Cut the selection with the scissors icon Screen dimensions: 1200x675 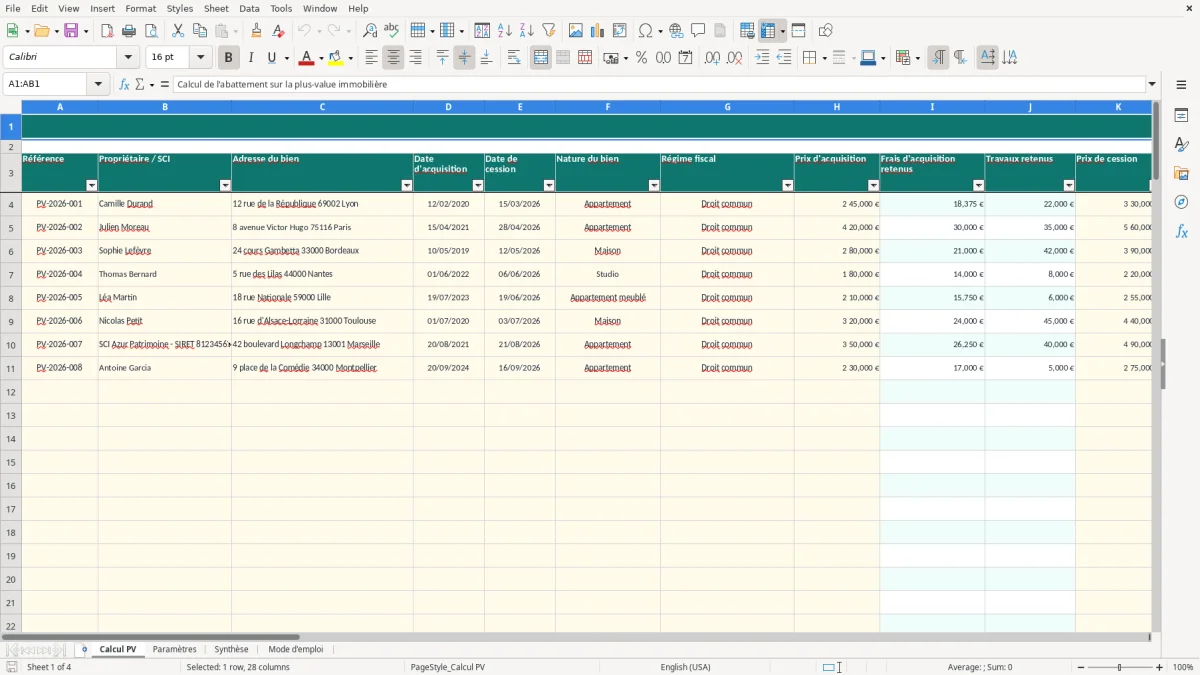coord(177,31)
